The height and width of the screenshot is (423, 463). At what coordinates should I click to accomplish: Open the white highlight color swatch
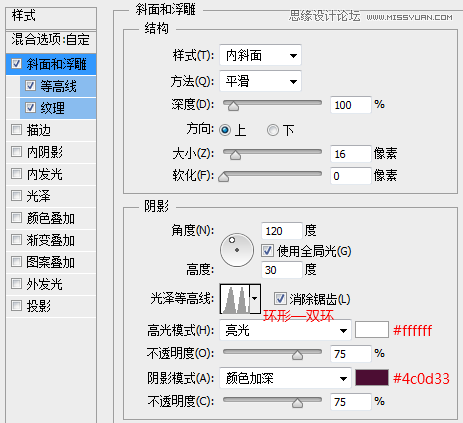(x=372, y=330)
